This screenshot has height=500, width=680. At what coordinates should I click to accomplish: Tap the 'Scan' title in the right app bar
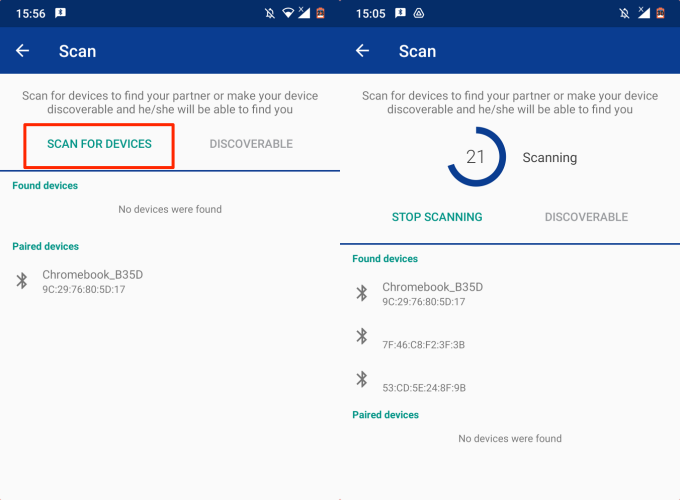point(418,51)
